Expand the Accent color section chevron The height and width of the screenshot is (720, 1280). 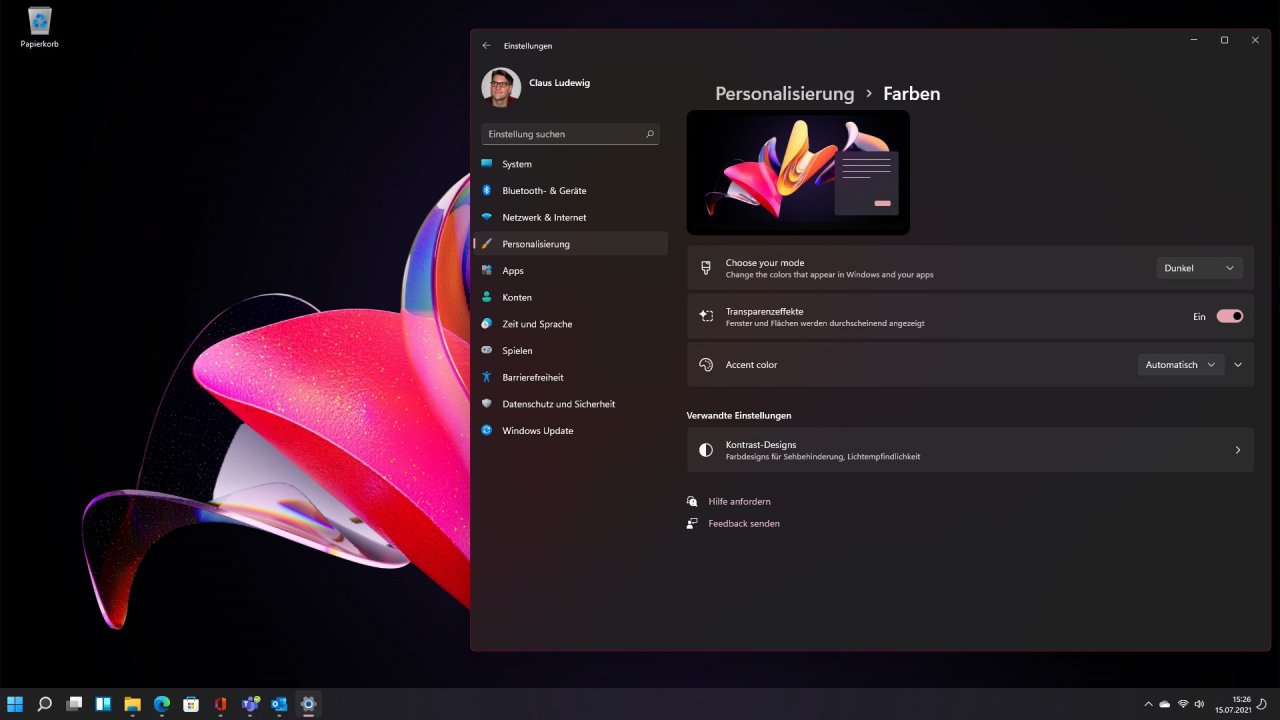pos(1238,365)
